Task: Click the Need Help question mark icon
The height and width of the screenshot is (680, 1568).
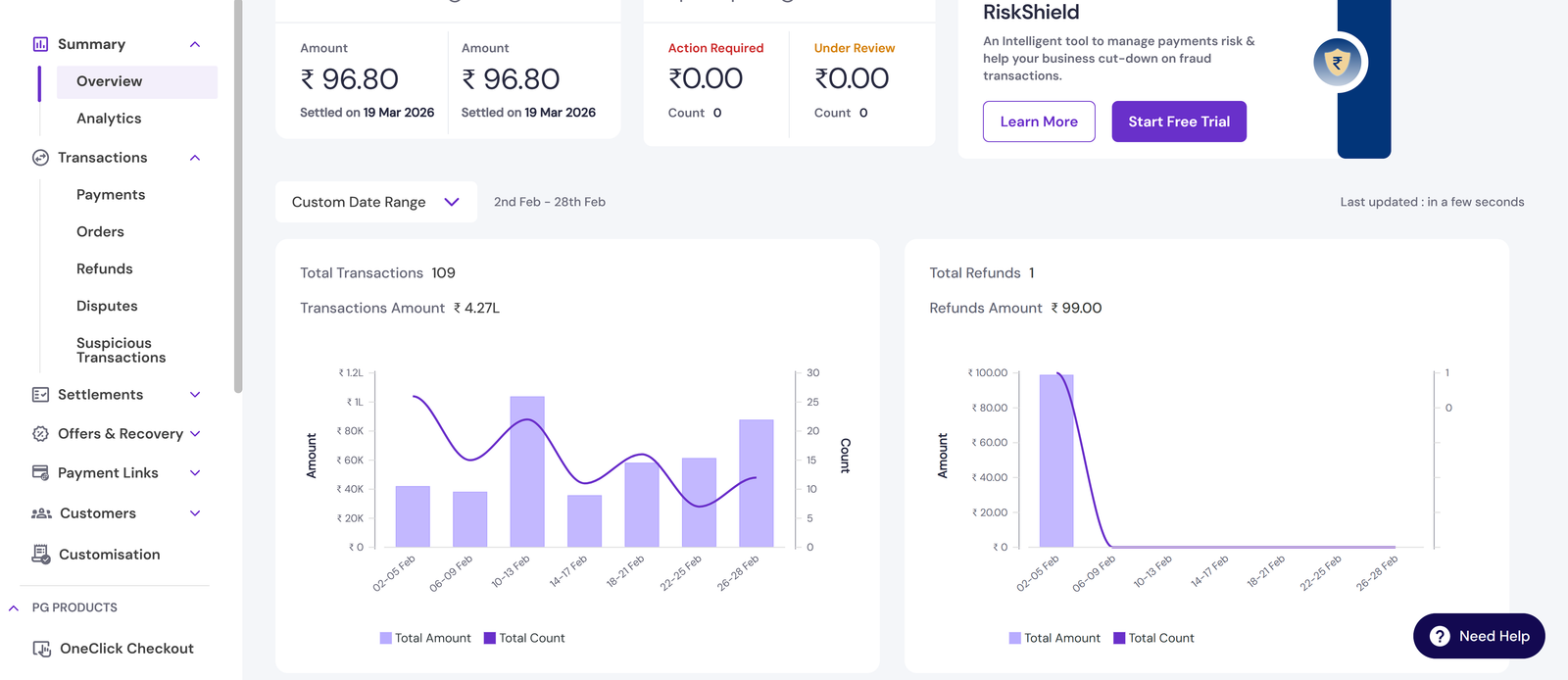Action: [x=1440, y=636]
